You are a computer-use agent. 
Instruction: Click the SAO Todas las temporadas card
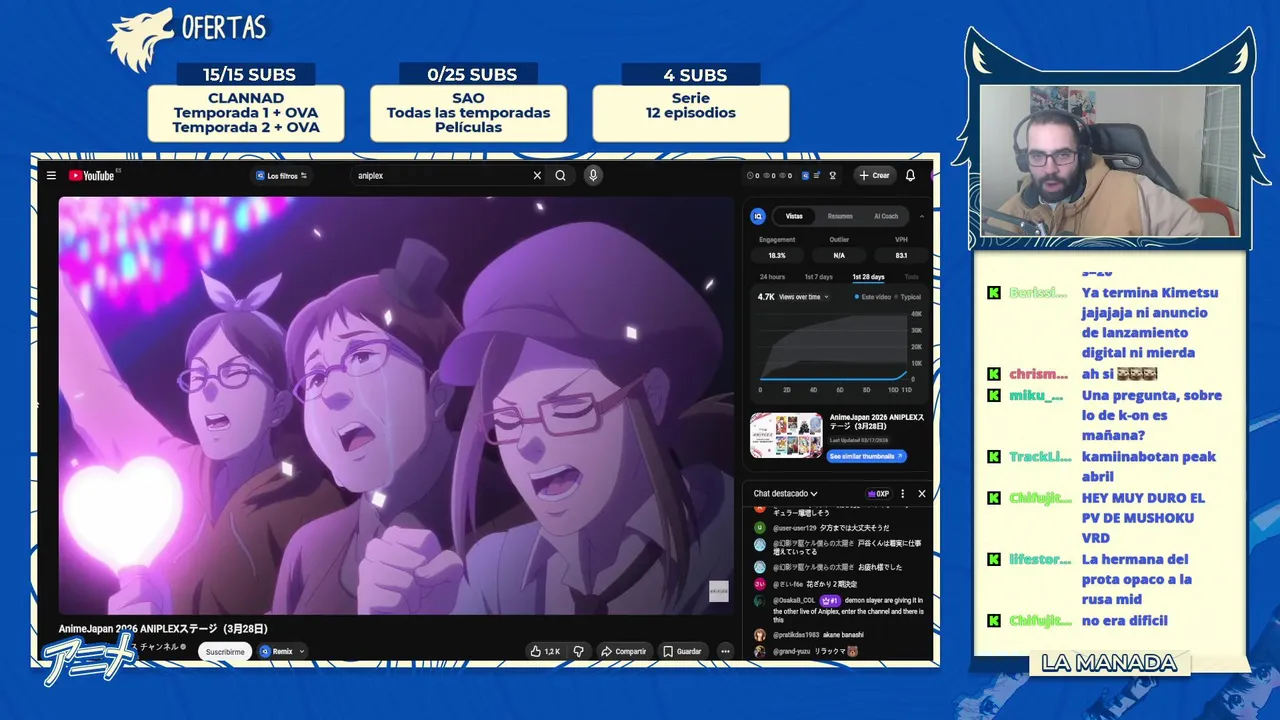click(468, 113)
